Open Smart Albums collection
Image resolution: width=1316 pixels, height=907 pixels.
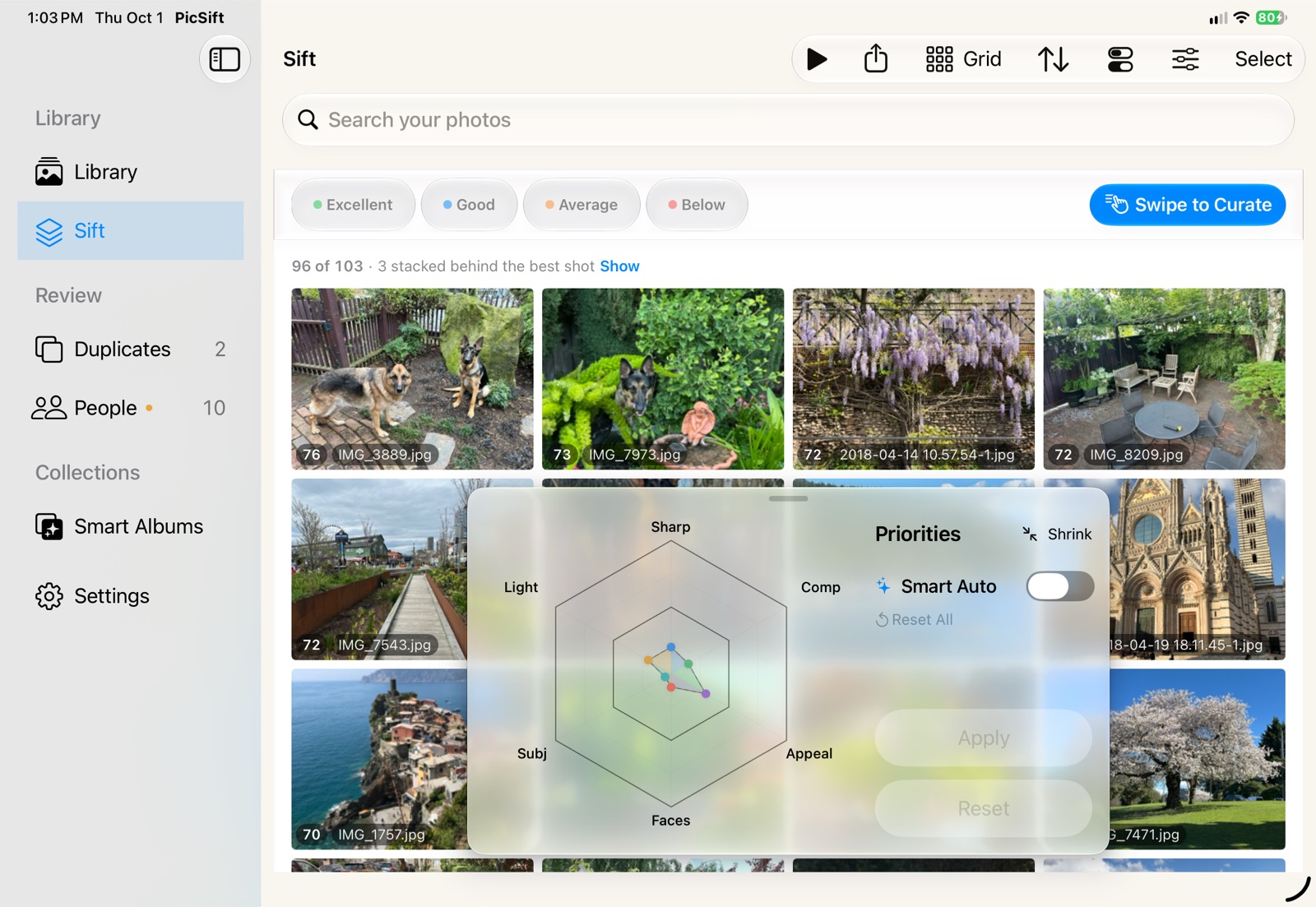131,526
